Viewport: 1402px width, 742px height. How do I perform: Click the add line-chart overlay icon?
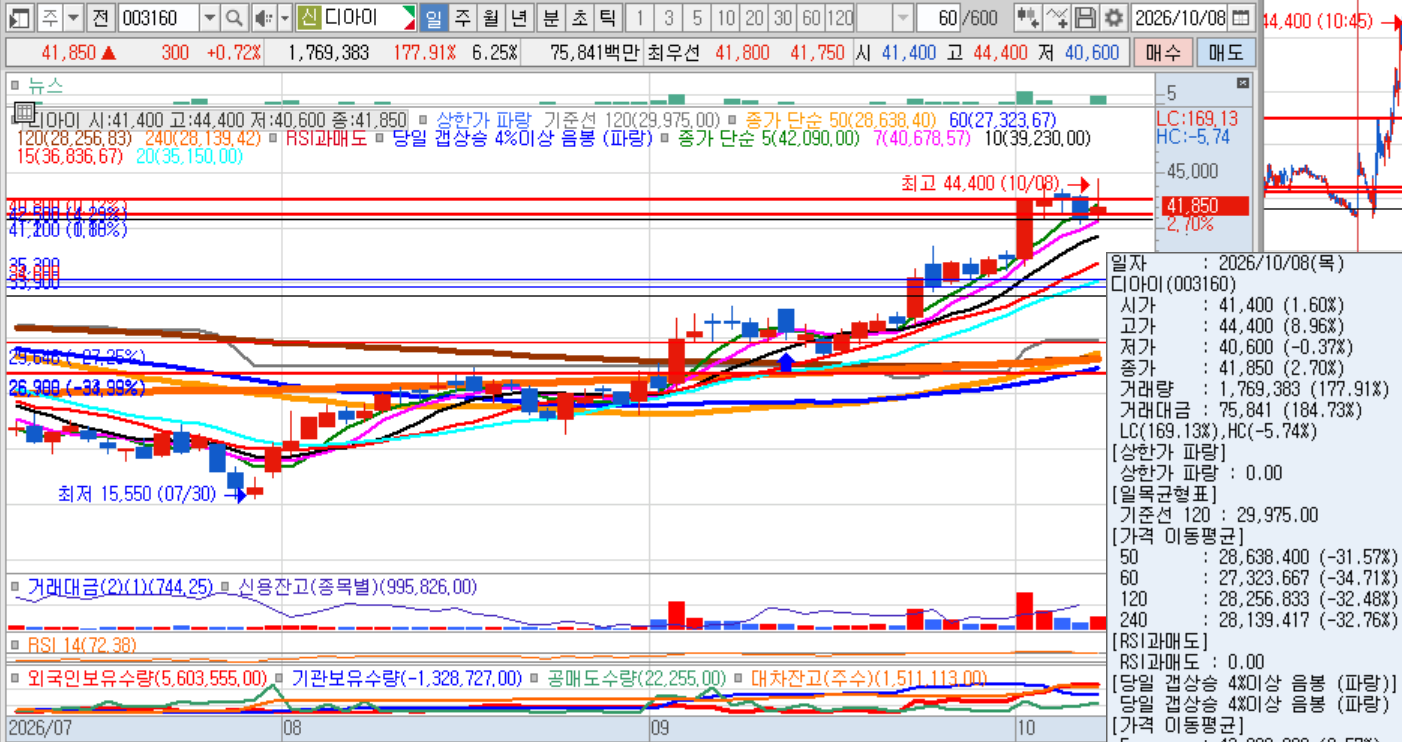[1057, 17]
